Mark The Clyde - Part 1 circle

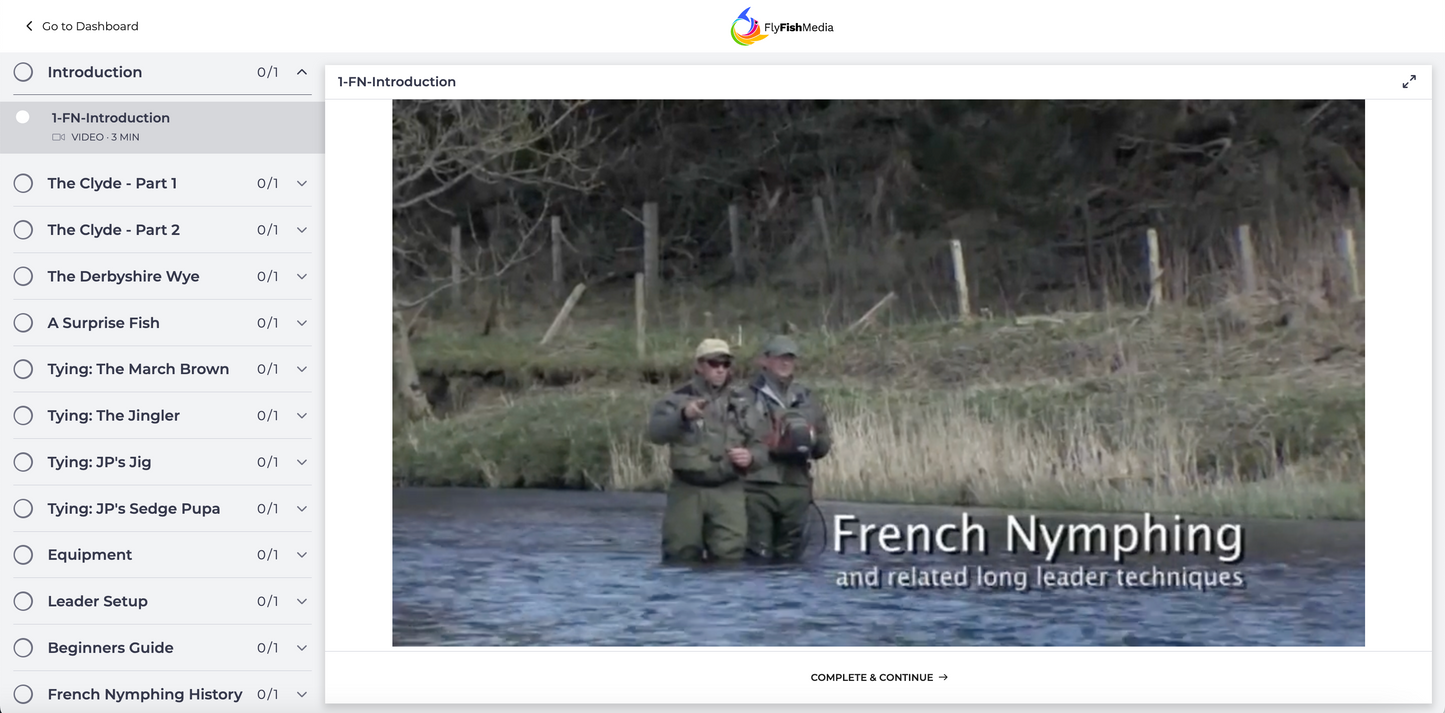click(23, 183)
